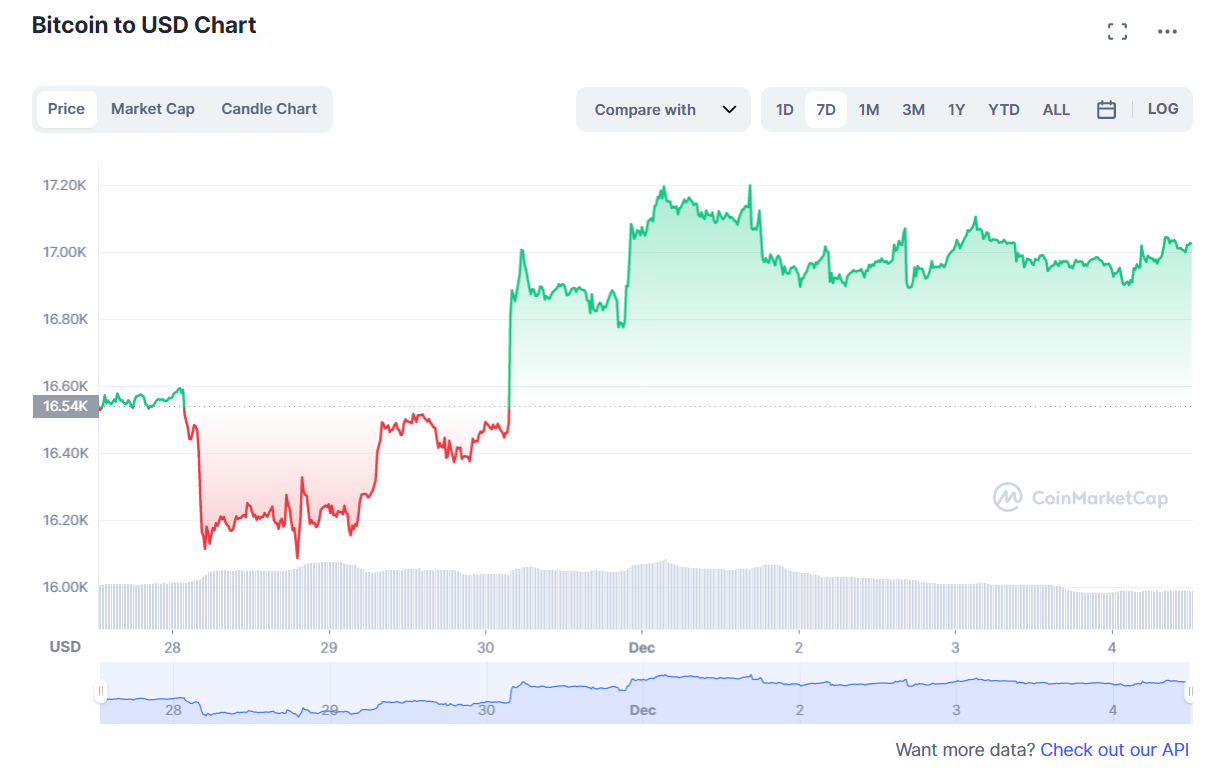Viewport: 1221px width, 778px height.
Task: Select the ALL timeframe
Action: pos(1056,109)
